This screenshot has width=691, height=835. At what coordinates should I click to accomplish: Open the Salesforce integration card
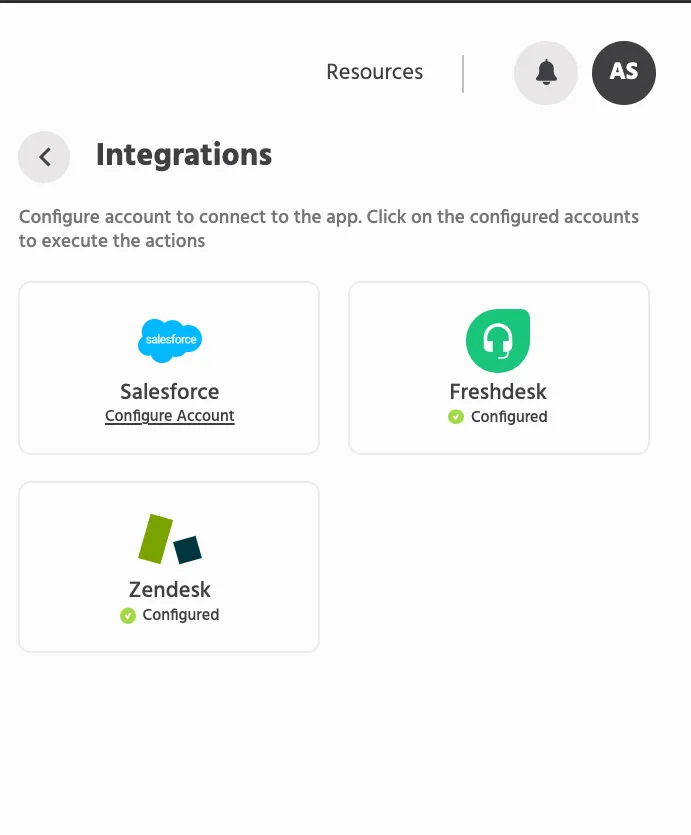(x=169, y=368)
